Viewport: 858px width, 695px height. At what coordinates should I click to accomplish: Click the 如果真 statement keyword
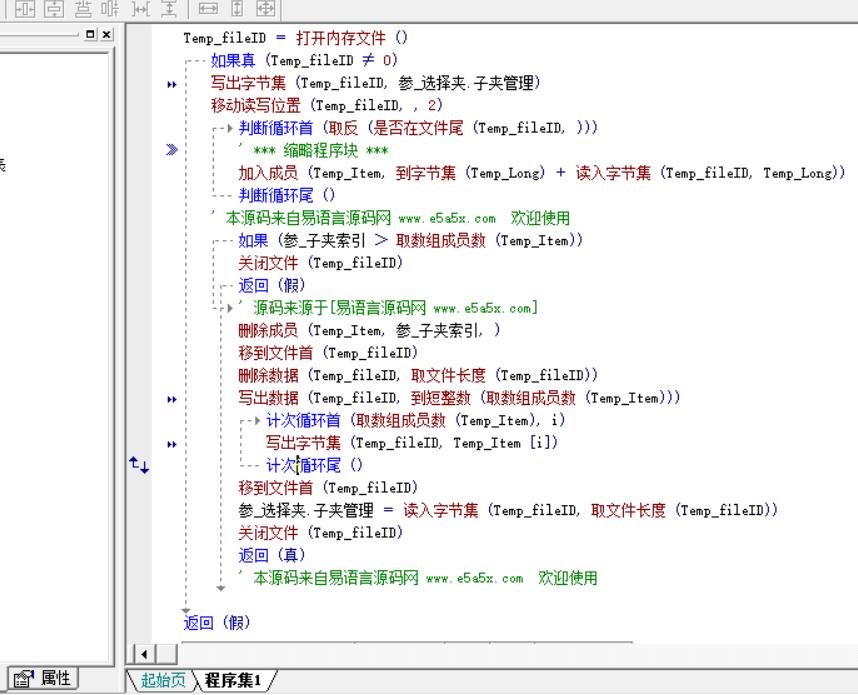pyautogui.click(x=233, y=60)
